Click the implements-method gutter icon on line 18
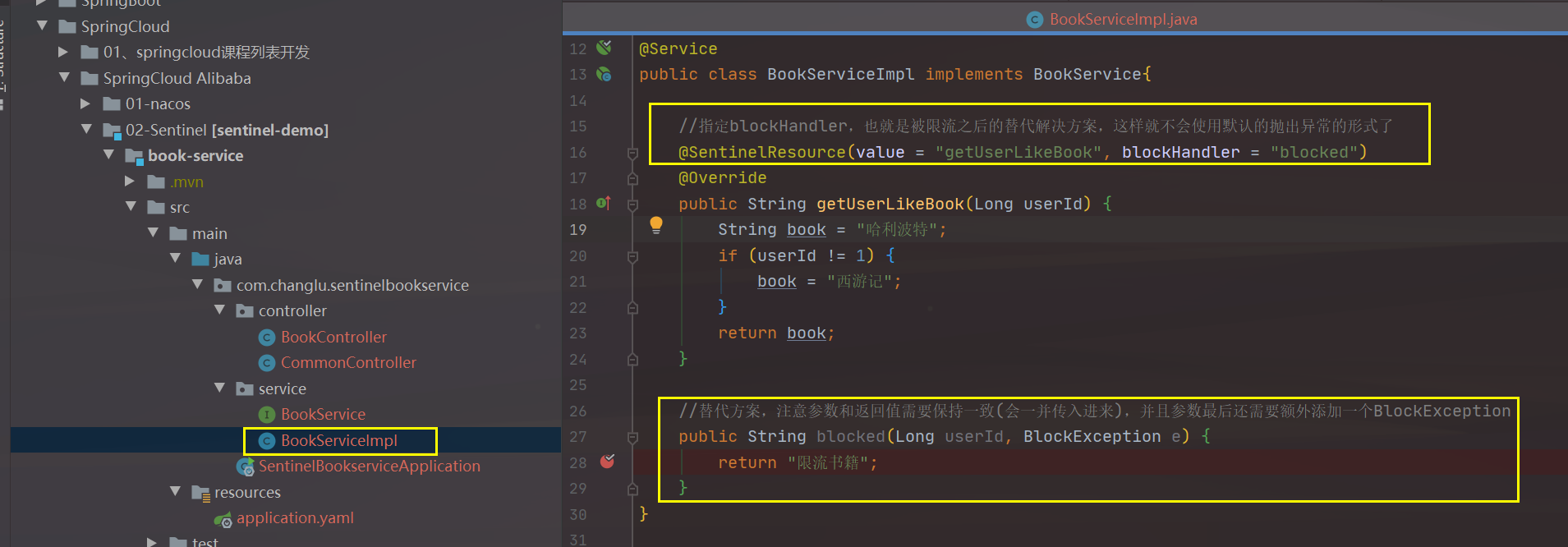Image resolution: width=1568 pixels, height=547 pixels. click(604, 203)
